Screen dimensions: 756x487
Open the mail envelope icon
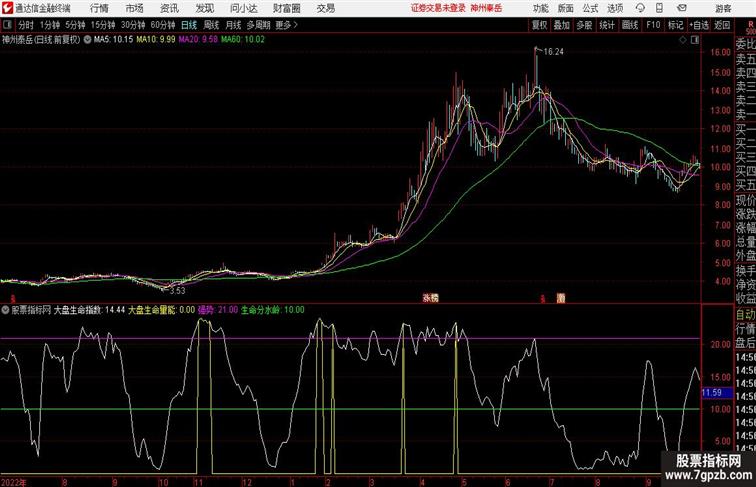[x=682, y=8]
